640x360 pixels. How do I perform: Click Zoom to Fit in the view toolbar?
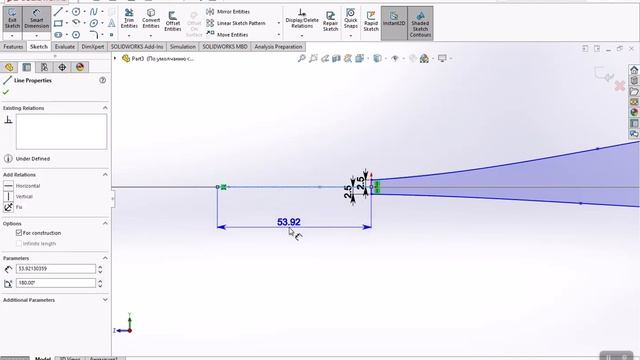[301, 58]
